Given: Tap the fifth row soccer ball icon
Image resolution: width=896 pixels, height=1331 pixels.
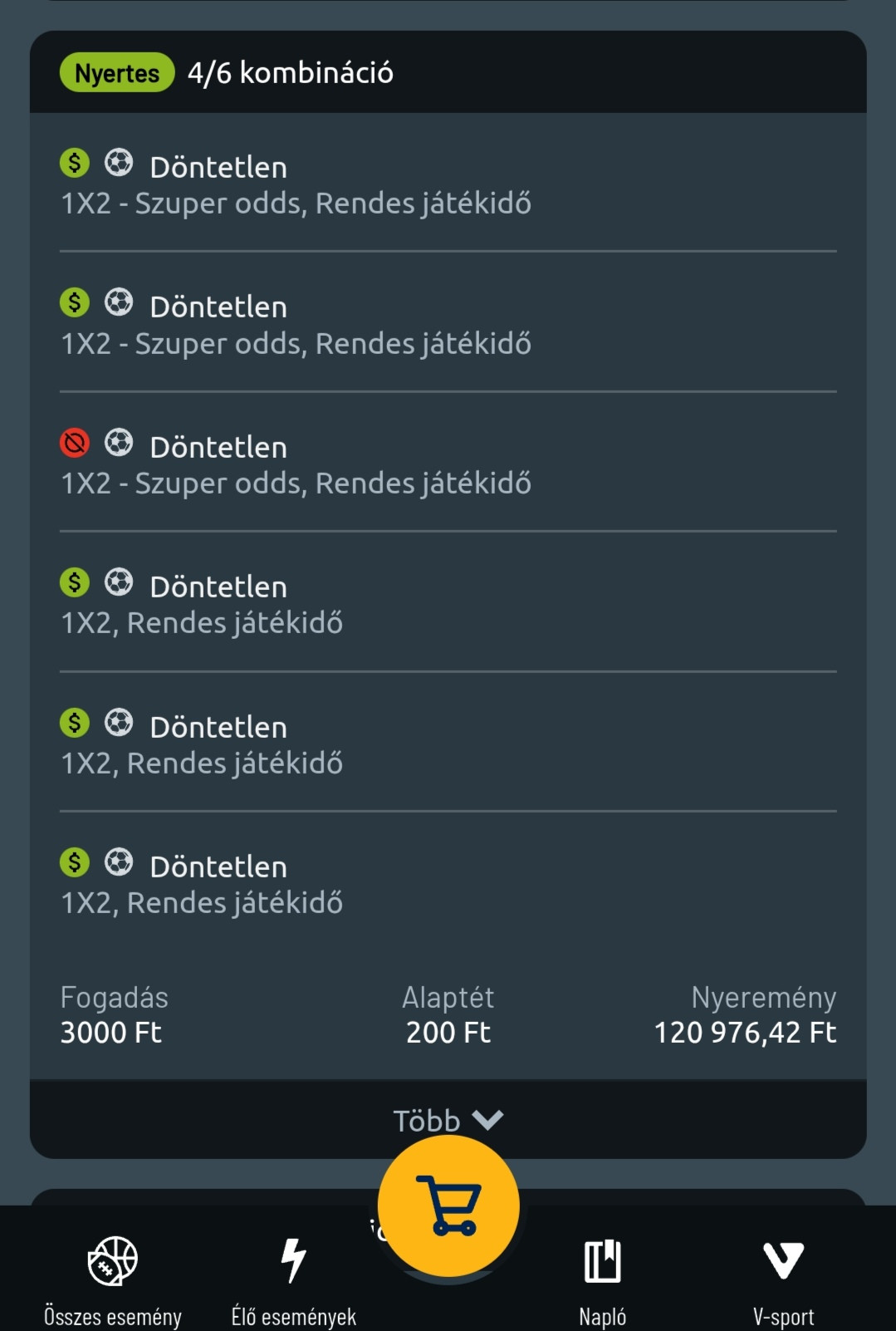Looking at the screenshot, I should 119,723.
